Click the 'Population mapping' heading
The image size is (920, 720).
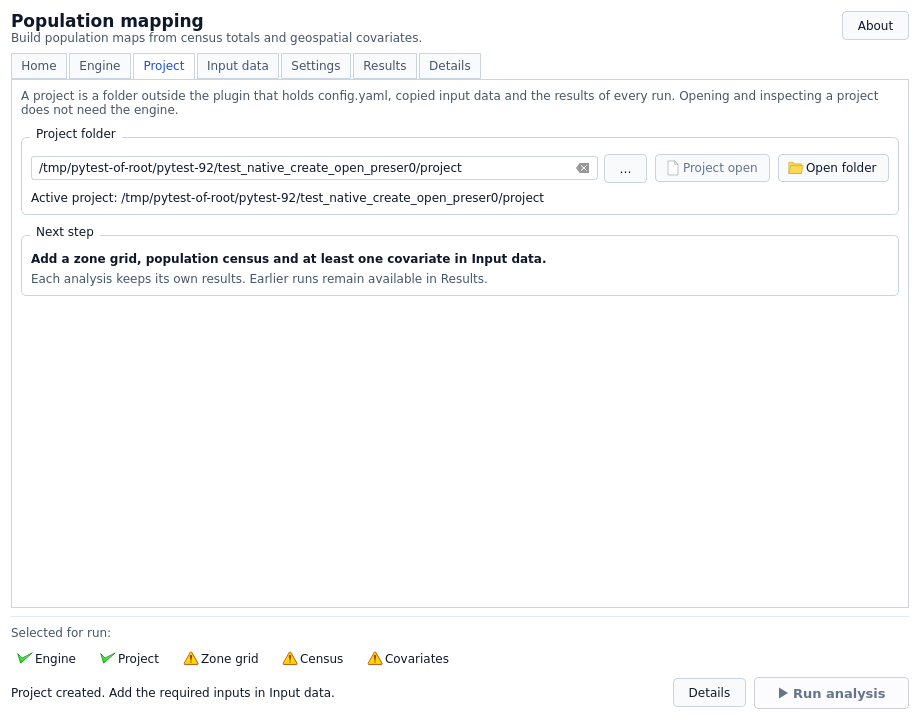[107, 21]
